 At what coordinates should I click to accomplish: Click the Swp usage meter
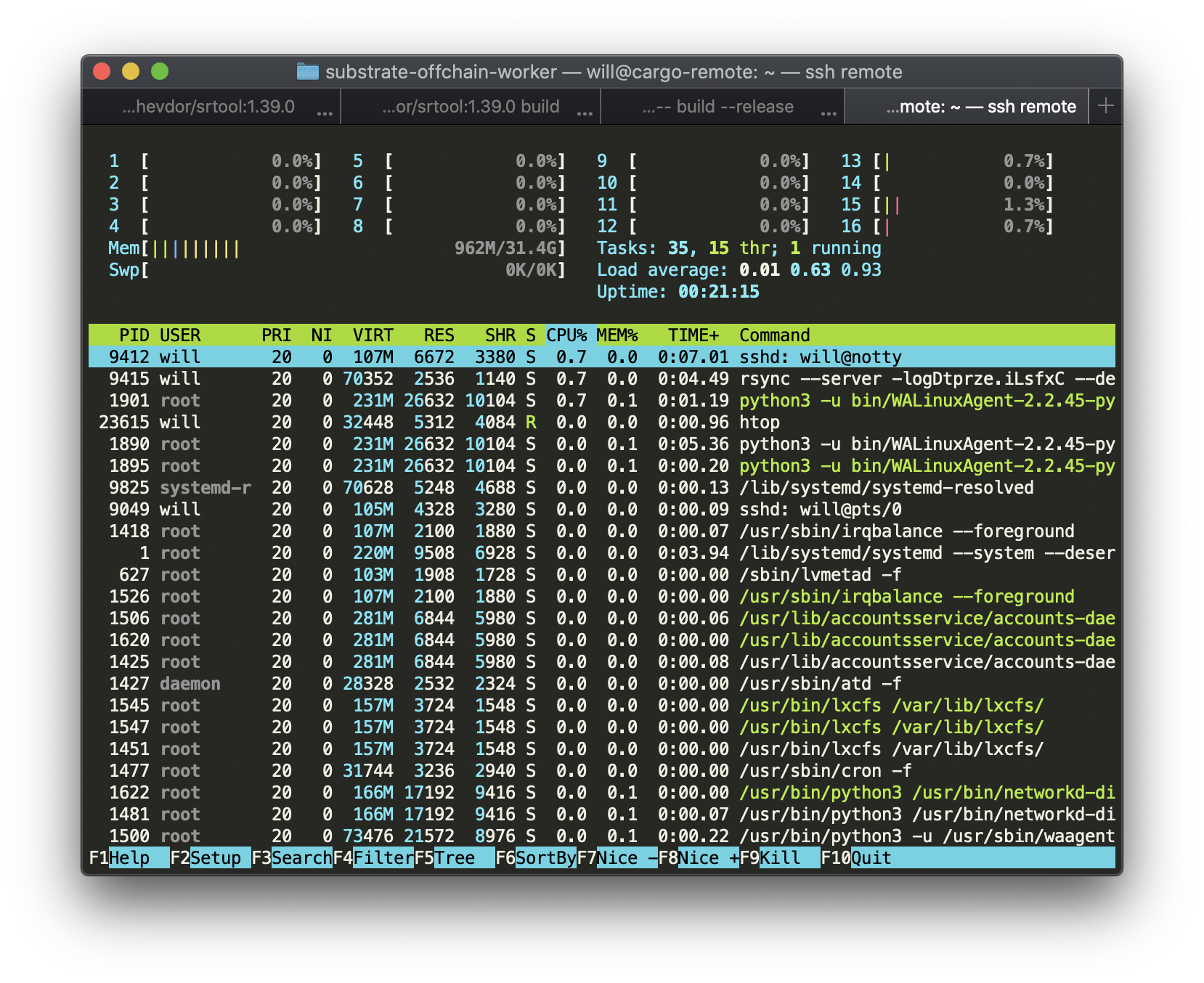pos(336,270)
